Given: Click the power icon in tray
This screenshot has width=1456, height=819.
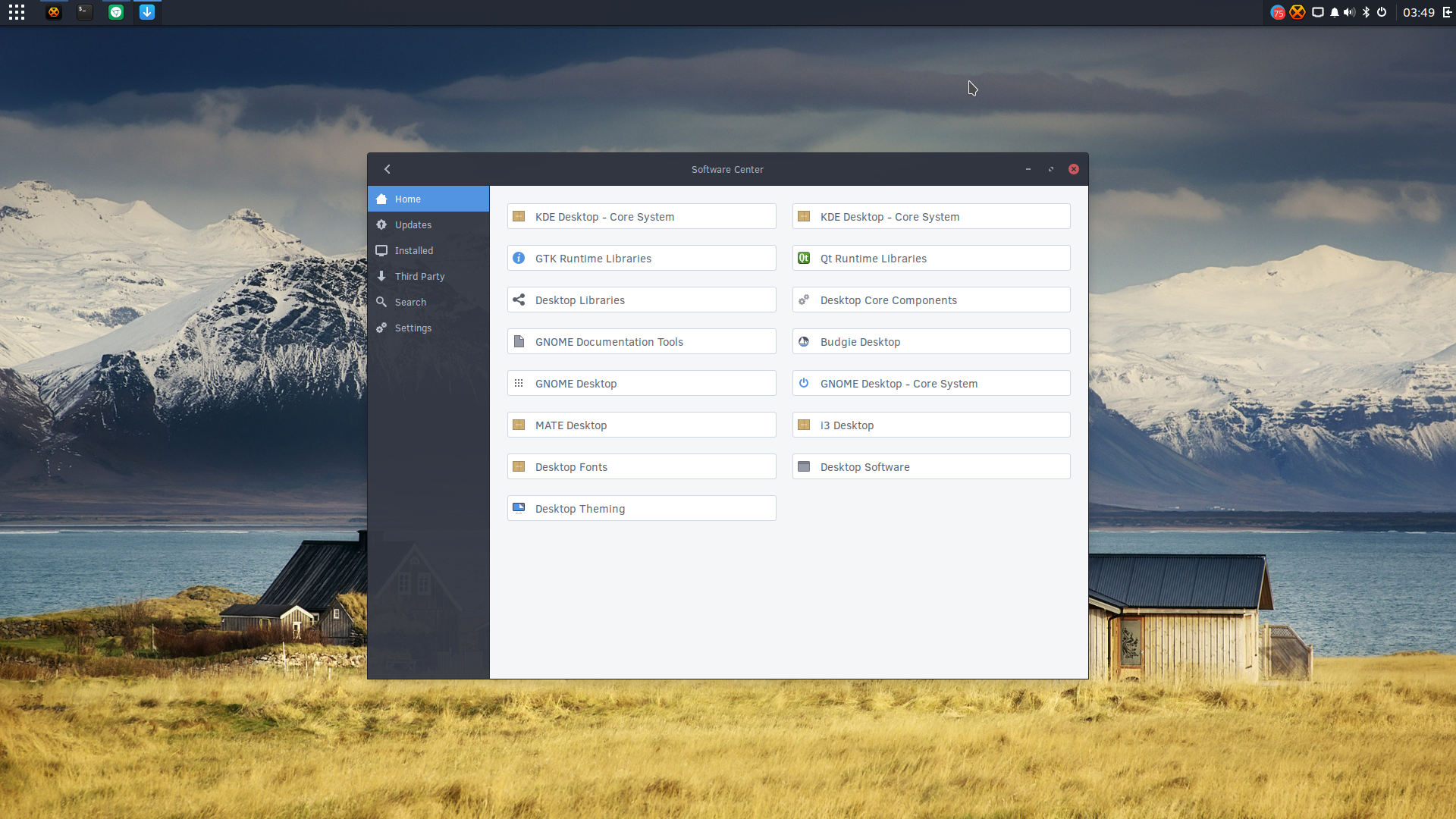Looking at the screenshot, I should pyautogui.click(x=1382, y=12).
